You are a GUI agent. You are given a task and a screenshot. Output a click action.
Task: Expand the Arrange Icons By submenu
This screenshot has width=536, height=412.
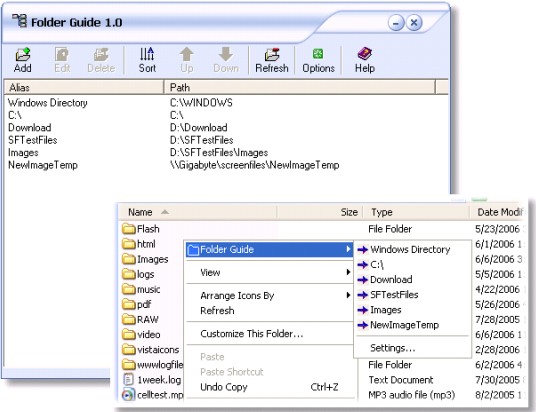(269, 295)
